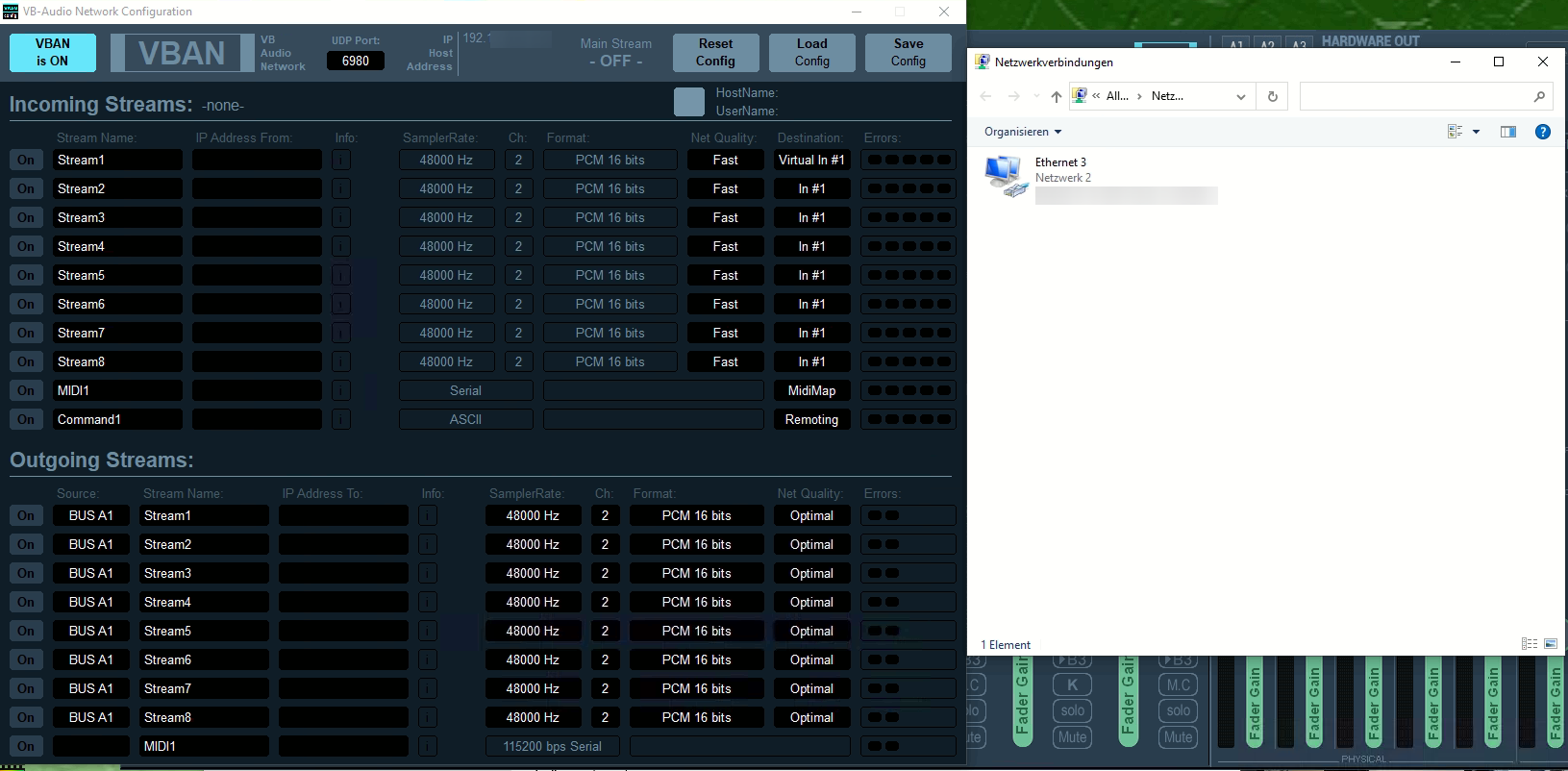Go back in Netzwerkverbindungen window
Image resolution: width=1568 pixels, height=771 pixels.
pos(985,96)
